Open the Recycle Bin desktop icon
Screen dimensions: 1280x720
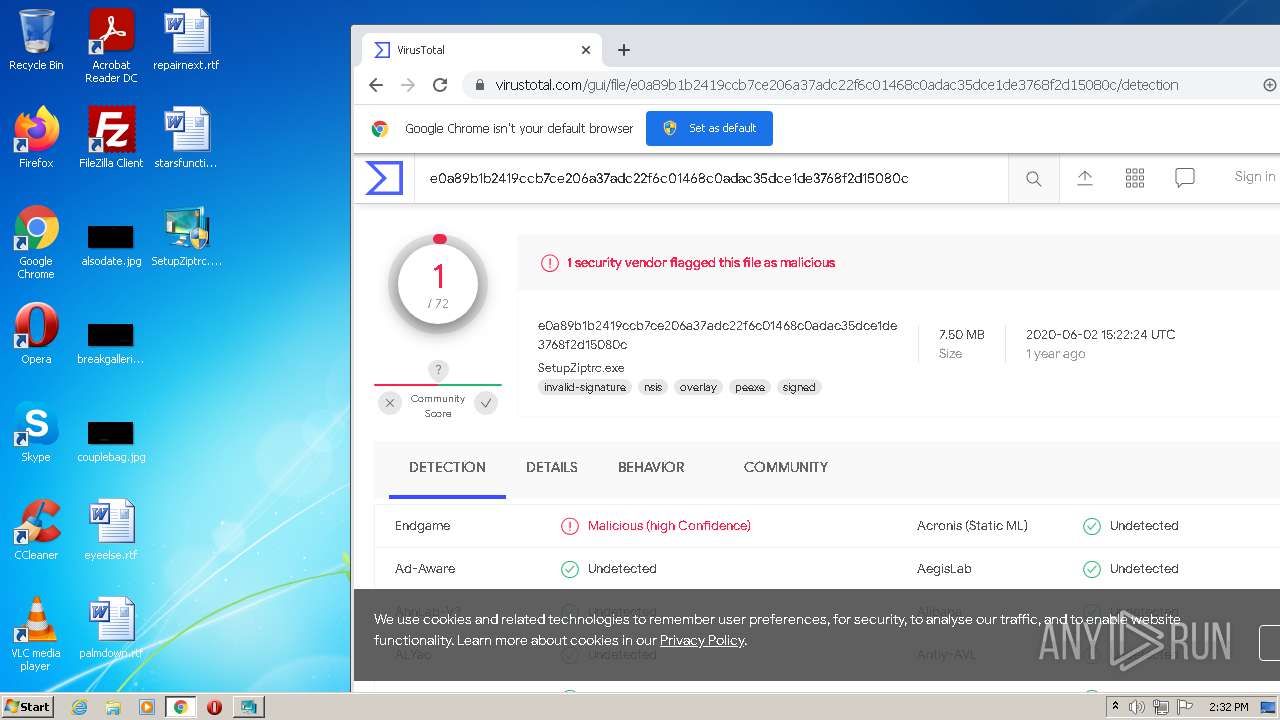point(36,40)
